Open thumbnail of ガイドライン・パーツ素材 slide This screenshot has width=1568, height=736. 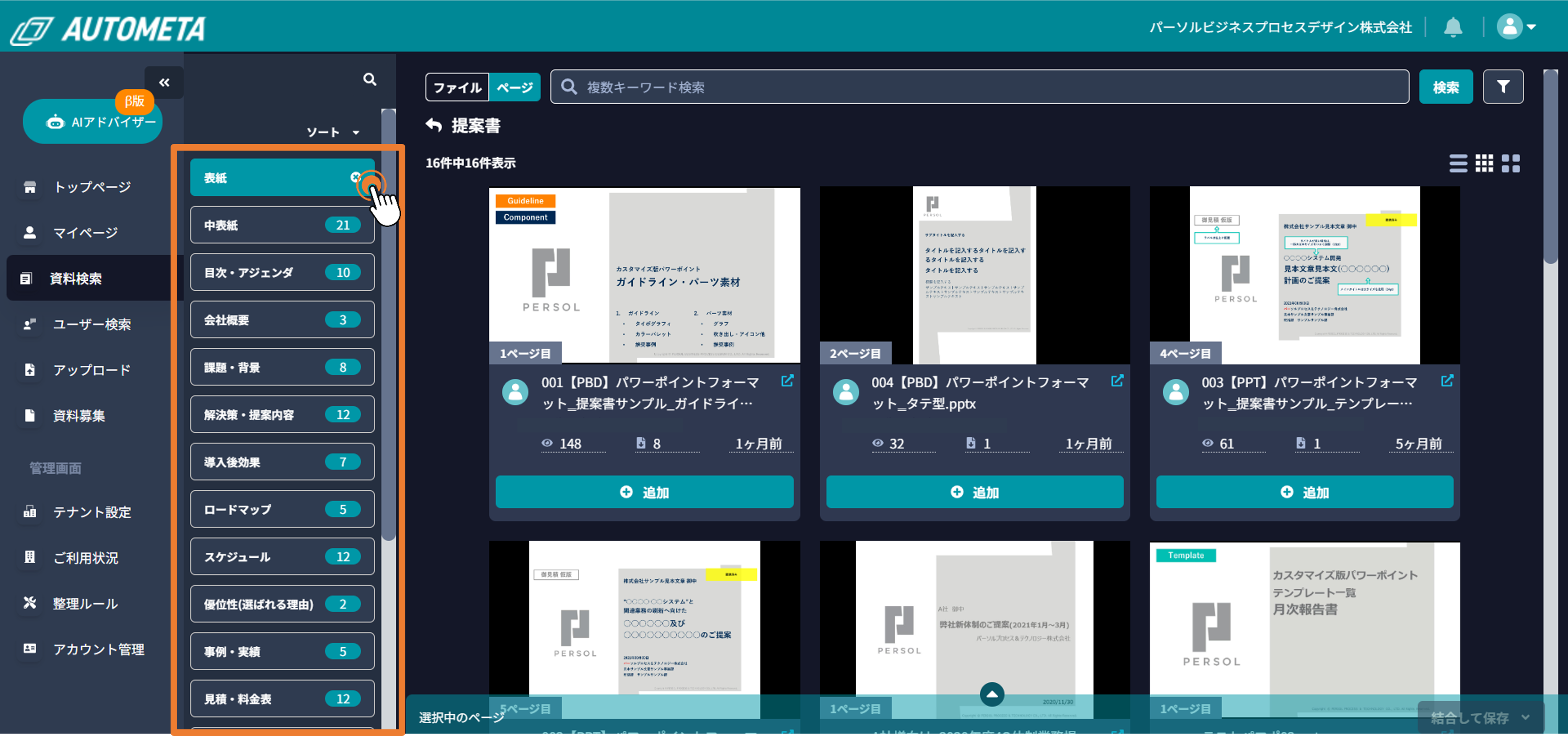pyautogui.click(x=645, y=275)
